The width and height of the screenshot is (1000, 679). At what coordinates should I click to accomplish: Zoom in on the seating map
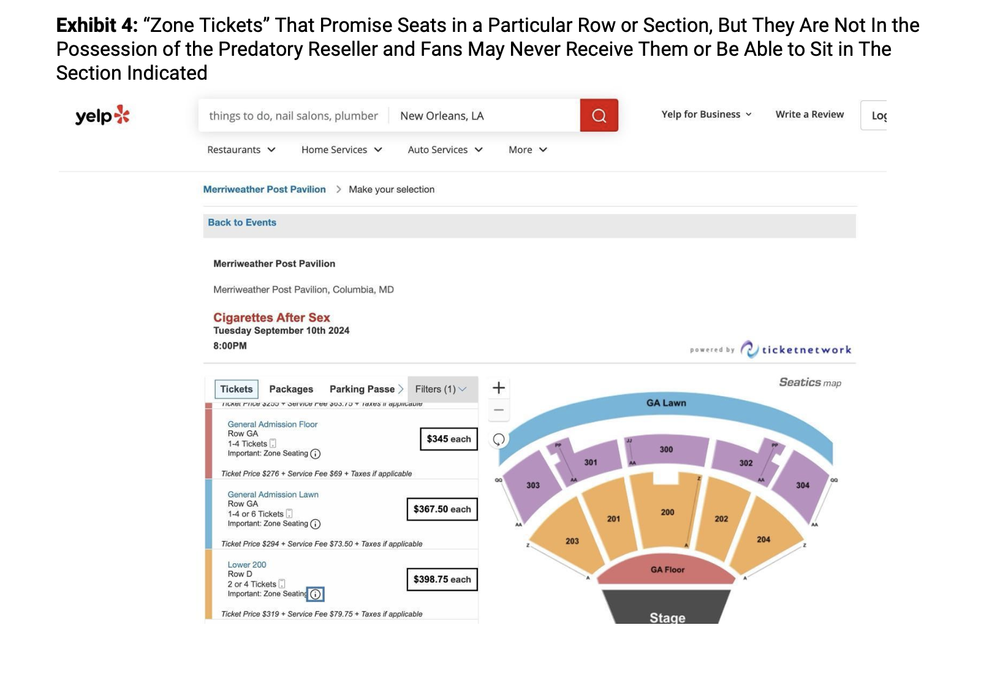[499, 388]
